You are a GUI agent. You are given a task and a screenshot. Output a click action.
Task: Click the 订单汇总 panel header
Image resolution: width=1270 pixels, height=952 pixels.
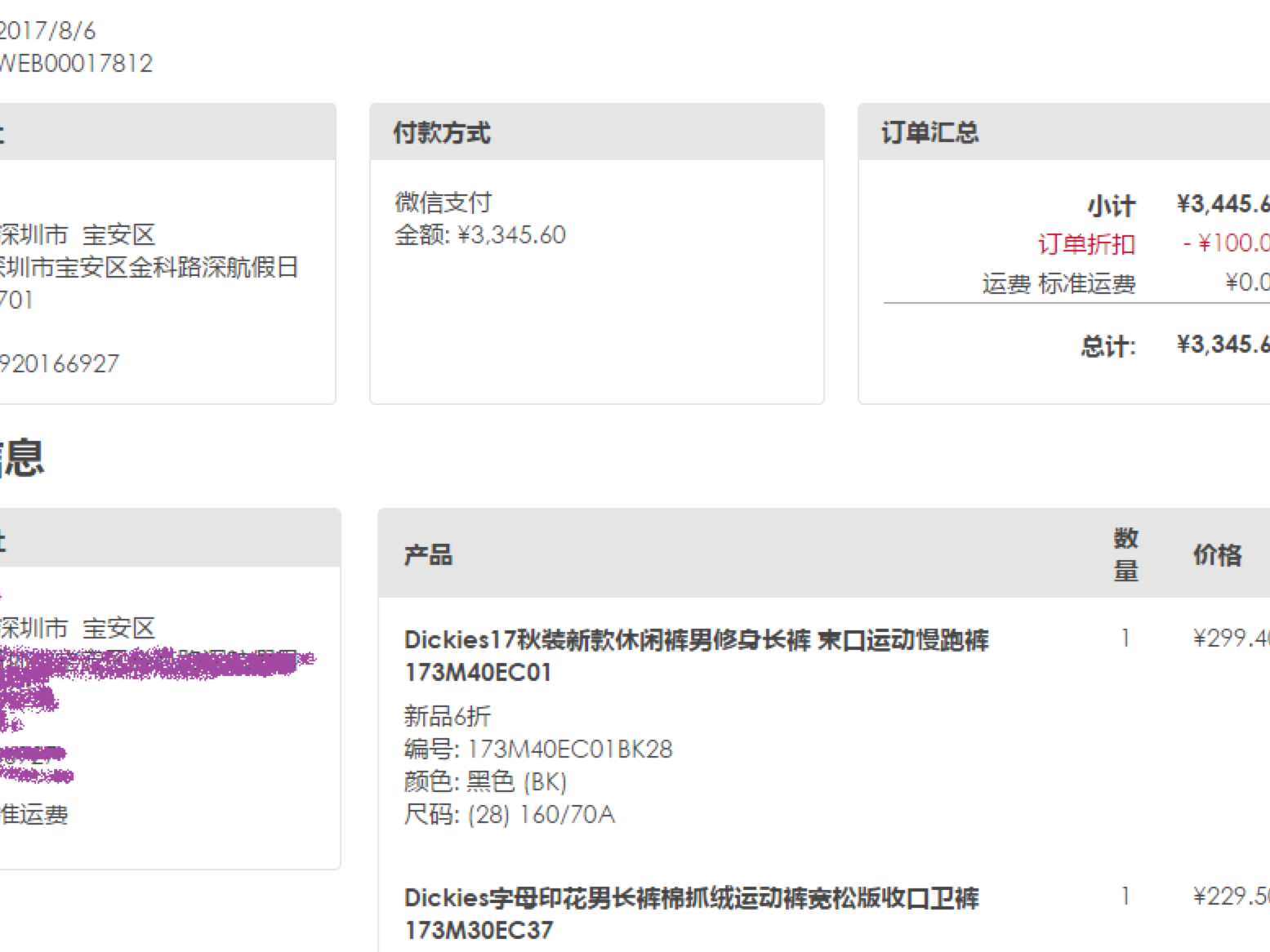coord(1064,131)
